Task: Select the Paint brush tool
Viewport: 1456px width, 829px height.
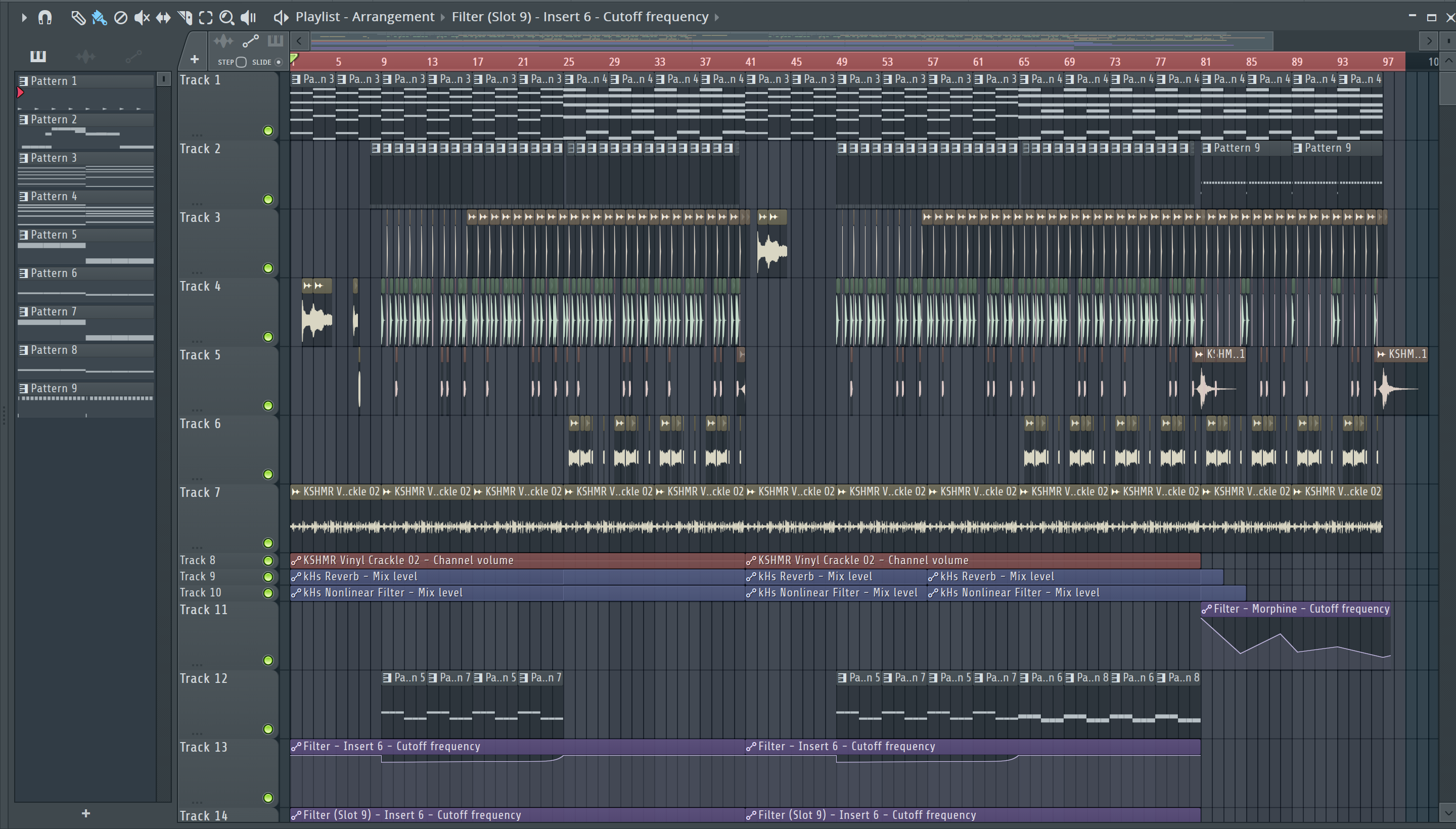Action: pyautogui.click(x=99, y=18)
